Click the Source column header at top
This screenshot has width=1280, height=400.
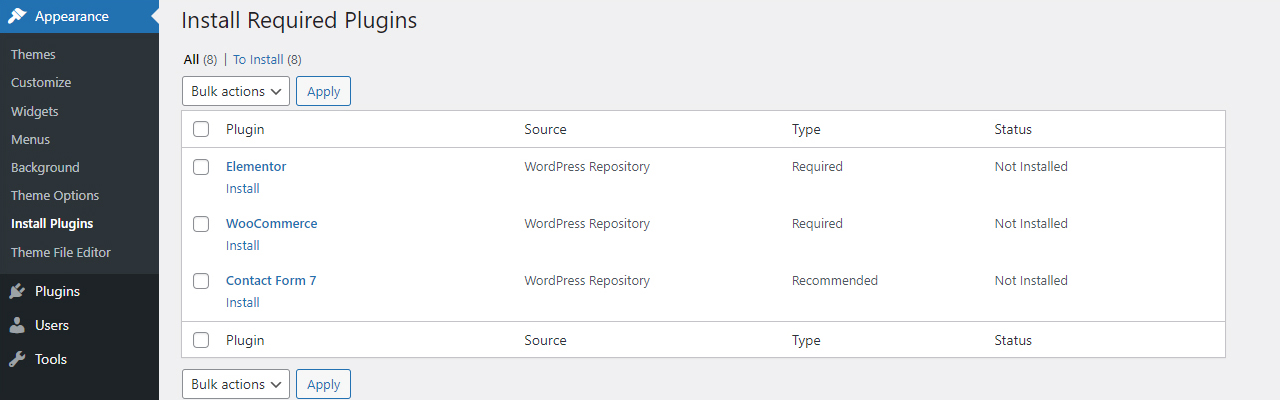(545, 129)
